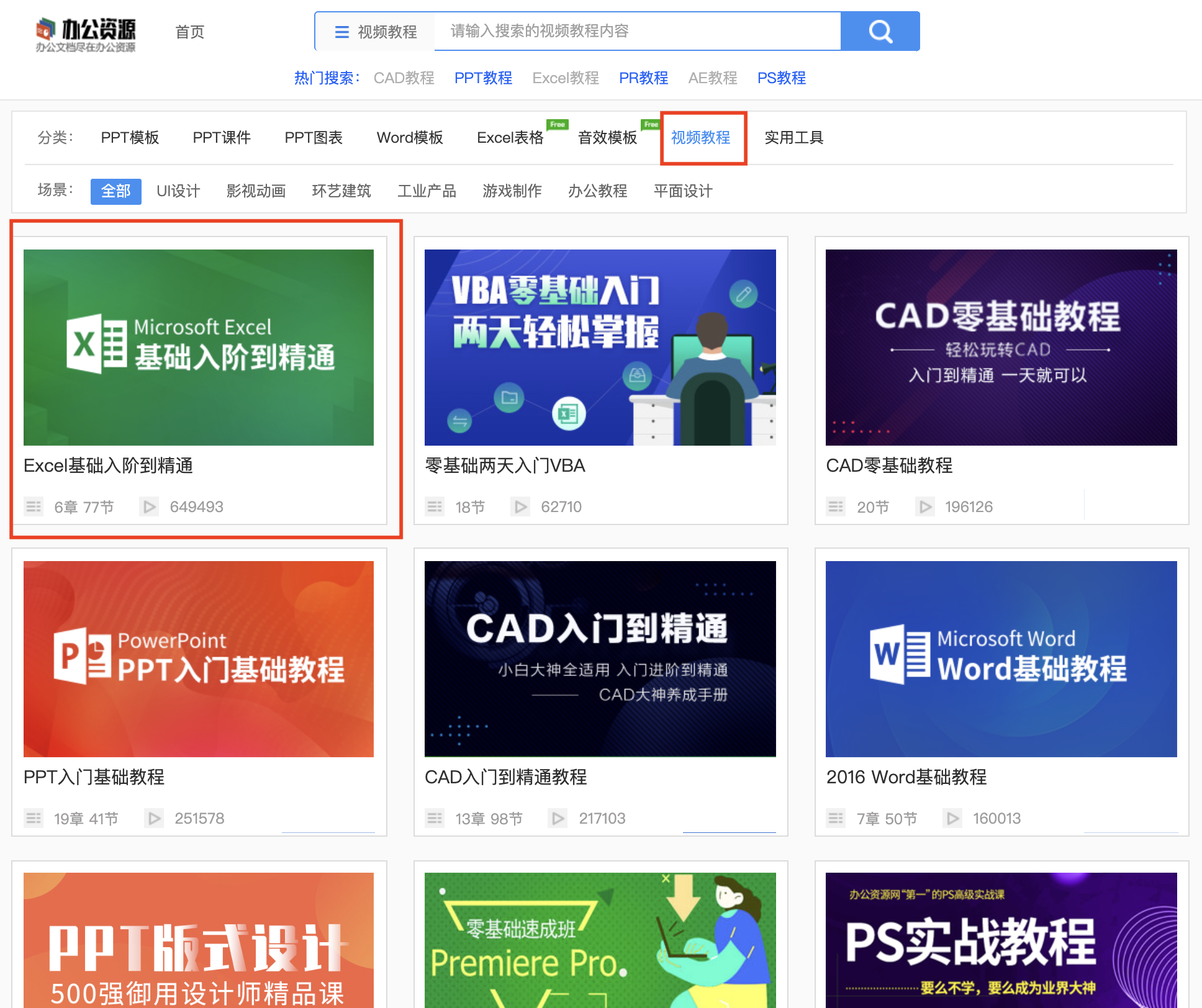Click play count icon beside 196126

pos(925,507)
